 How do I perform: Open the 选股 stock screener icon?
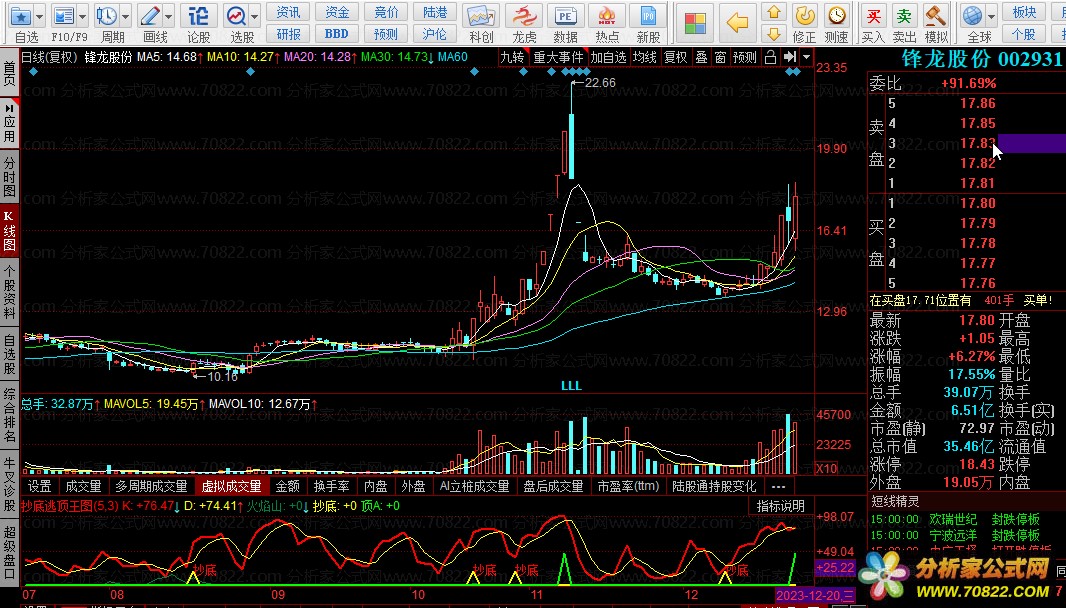click(236, 16)
